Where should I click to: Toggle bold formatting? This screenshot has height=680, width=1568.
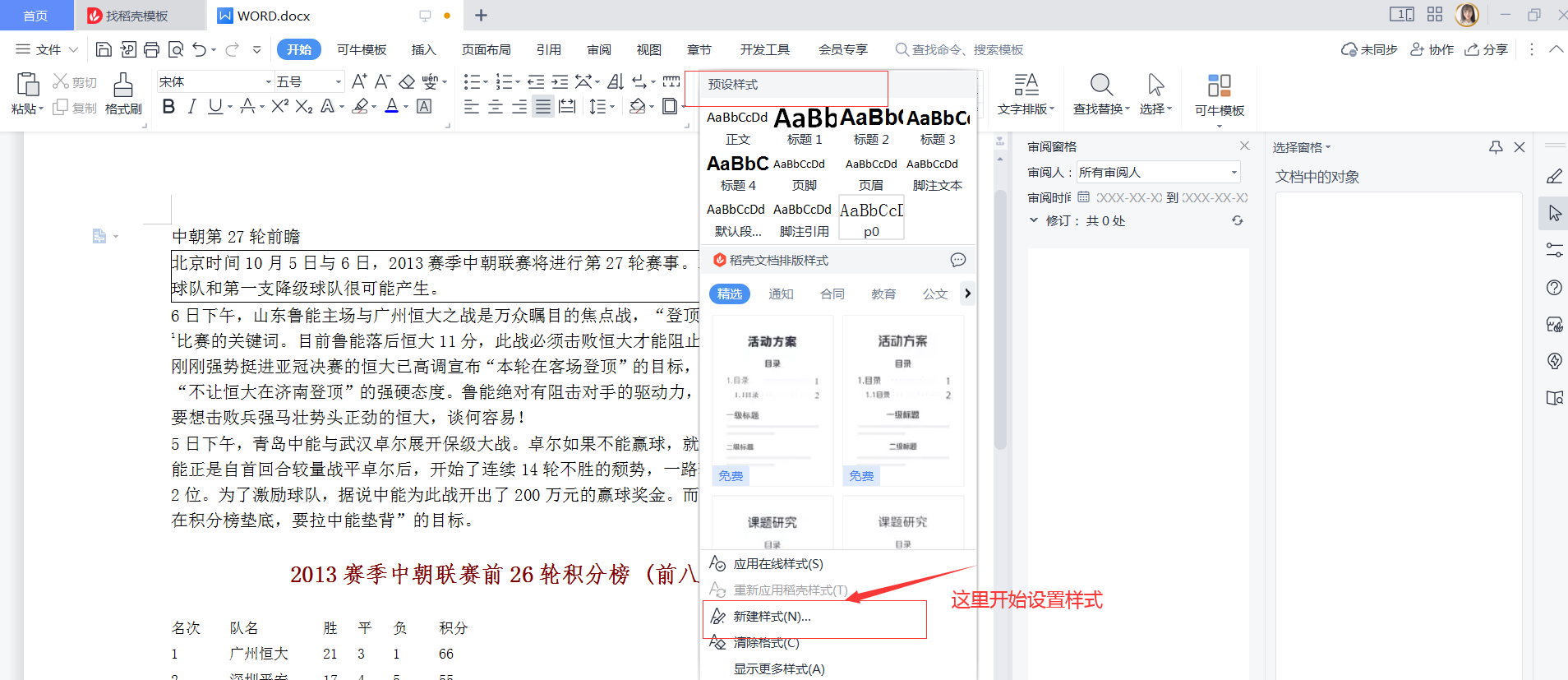point(168,106)
